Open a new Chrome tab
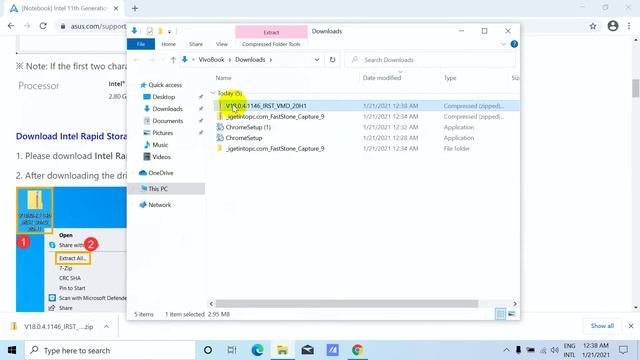640x360 pixels. (135, 8)
